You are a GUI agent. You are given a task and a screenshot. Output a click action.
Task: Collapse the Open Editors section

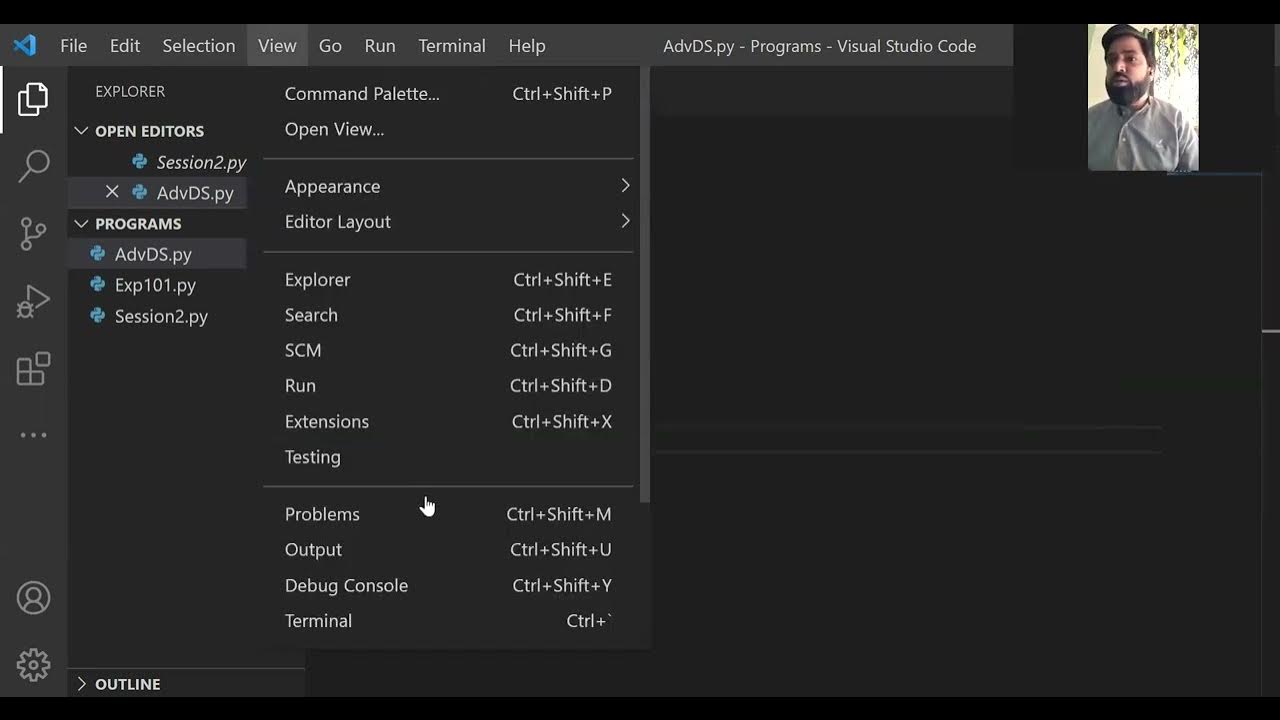tap(81, 131)
